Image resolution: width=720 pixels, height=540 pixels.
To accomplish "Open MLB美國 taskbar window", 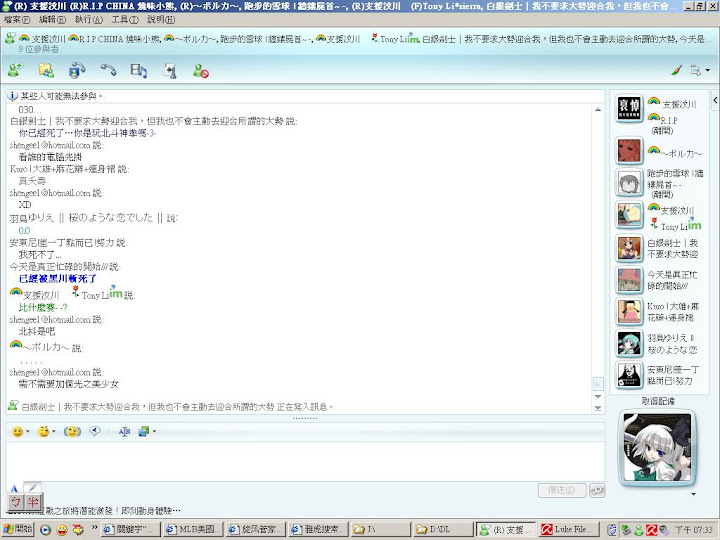I will (x=193, y=529).
